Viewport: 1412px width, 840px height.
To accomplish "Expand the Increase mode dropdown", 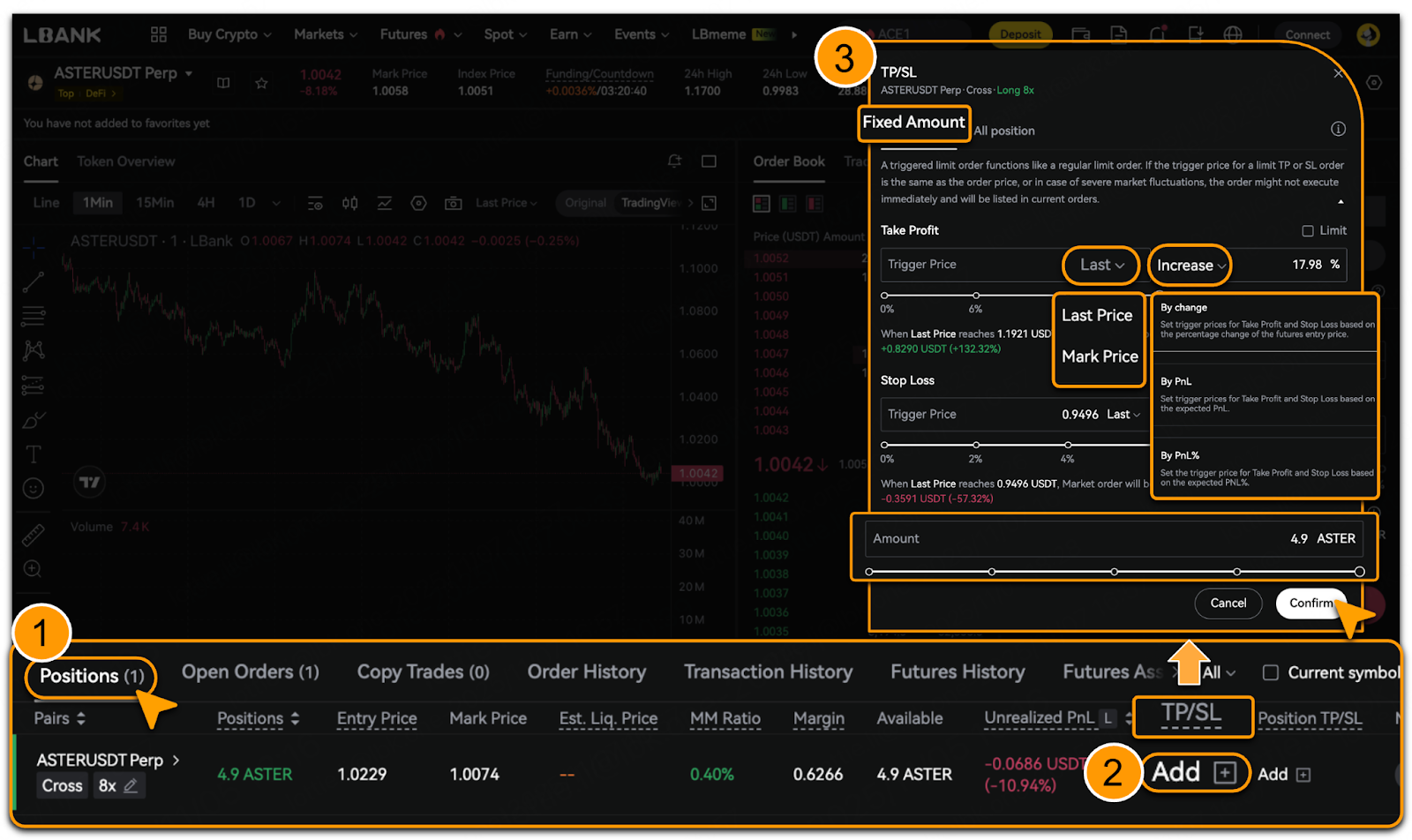I will tap(1190, 266).
